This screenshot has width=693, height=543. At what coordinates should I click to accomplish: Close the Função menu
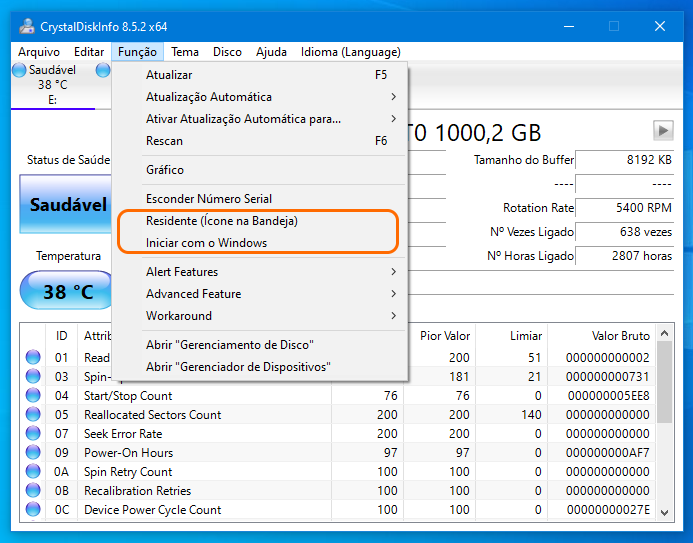click(x=137, y=52)
